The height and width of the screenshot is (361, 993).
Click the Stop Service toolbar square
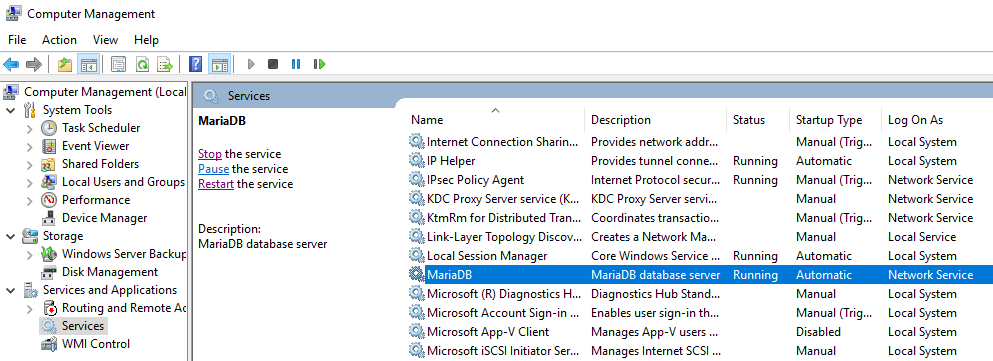[x=273, y=64]
